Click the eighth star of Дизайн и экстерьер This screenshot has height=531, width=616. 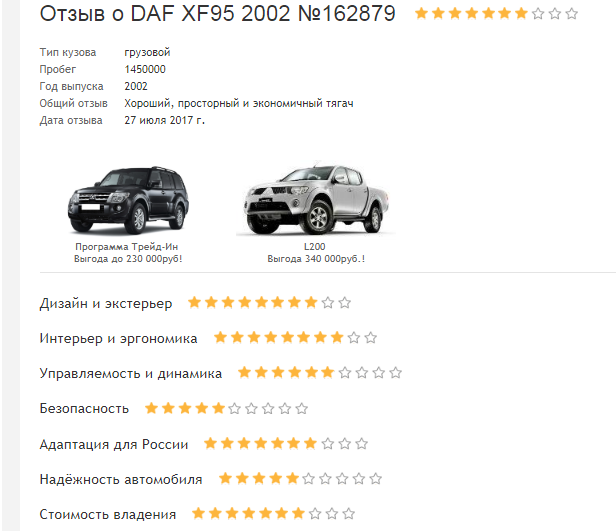coord(311,302)
